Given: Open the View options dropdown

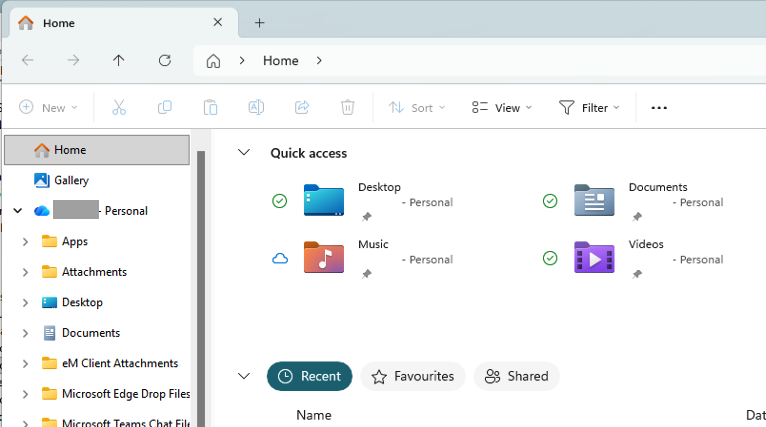Looking at the screenshot, I should [502, 107].
